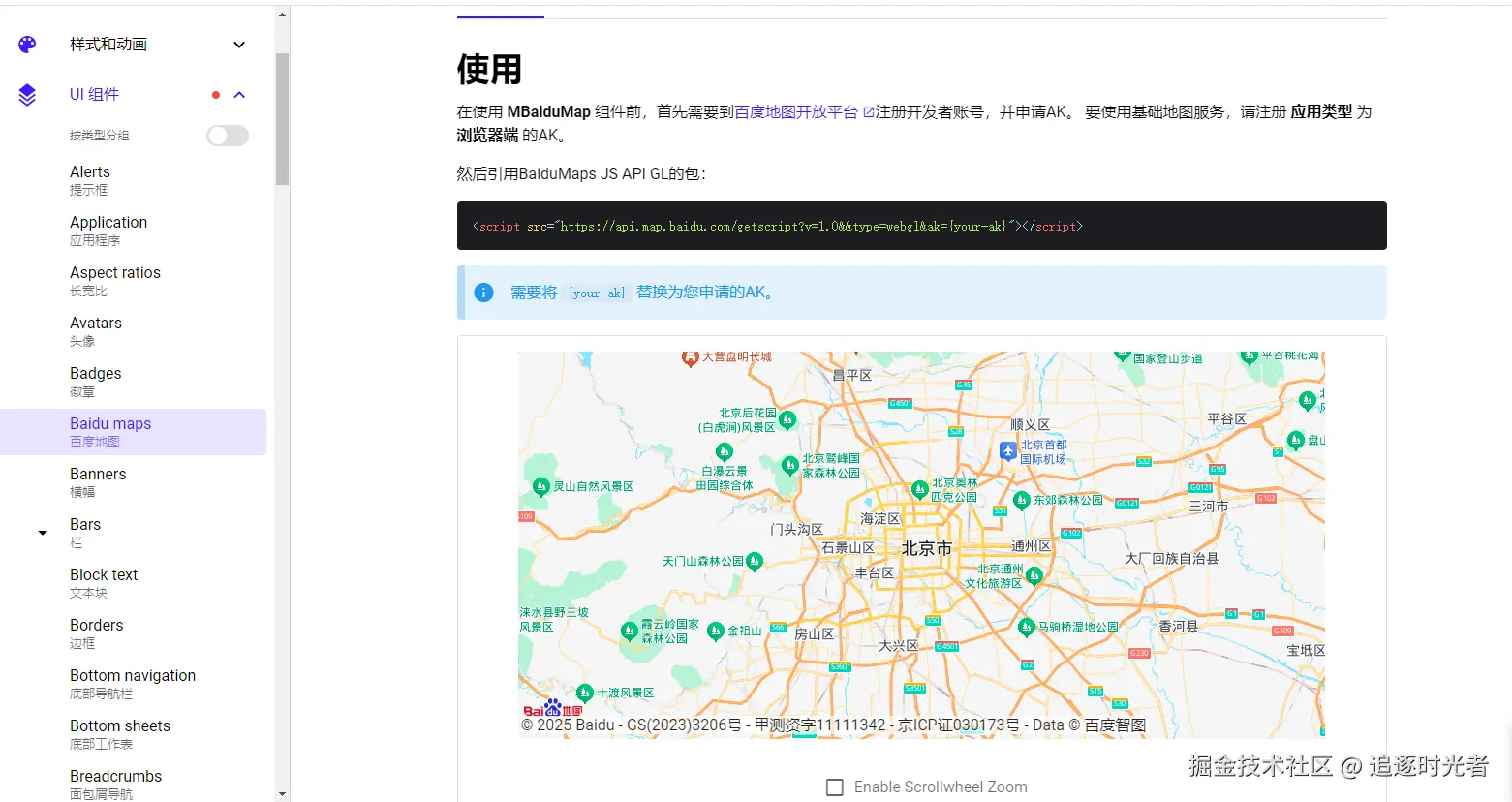
Task: Click the 大兴区 label on the map
Action: [899, 646]
